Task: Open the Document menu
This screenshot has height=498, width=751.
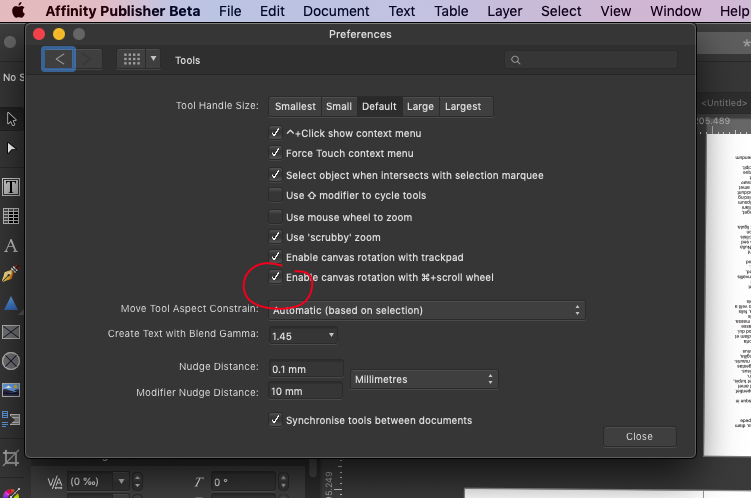Action: pos(336,11)
